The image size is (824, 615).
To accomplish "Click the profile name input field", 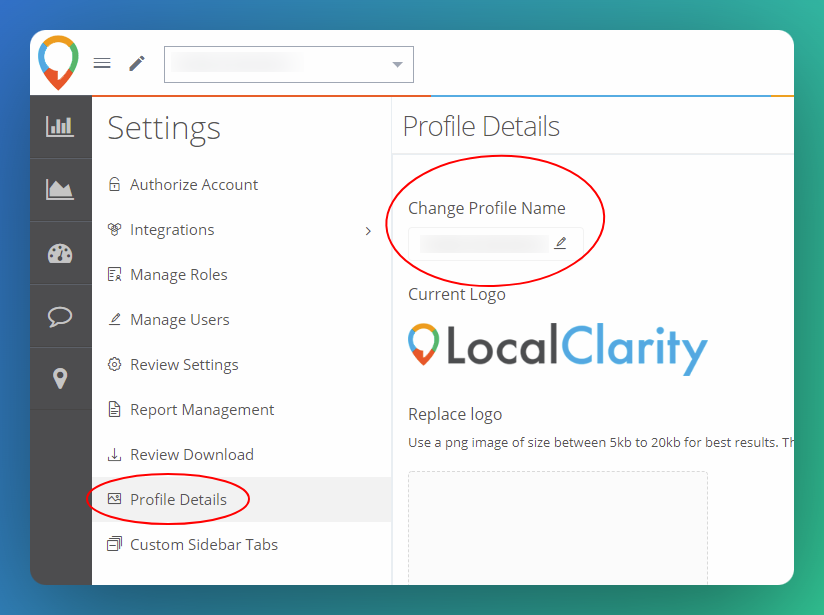I will tap(496, 244).
